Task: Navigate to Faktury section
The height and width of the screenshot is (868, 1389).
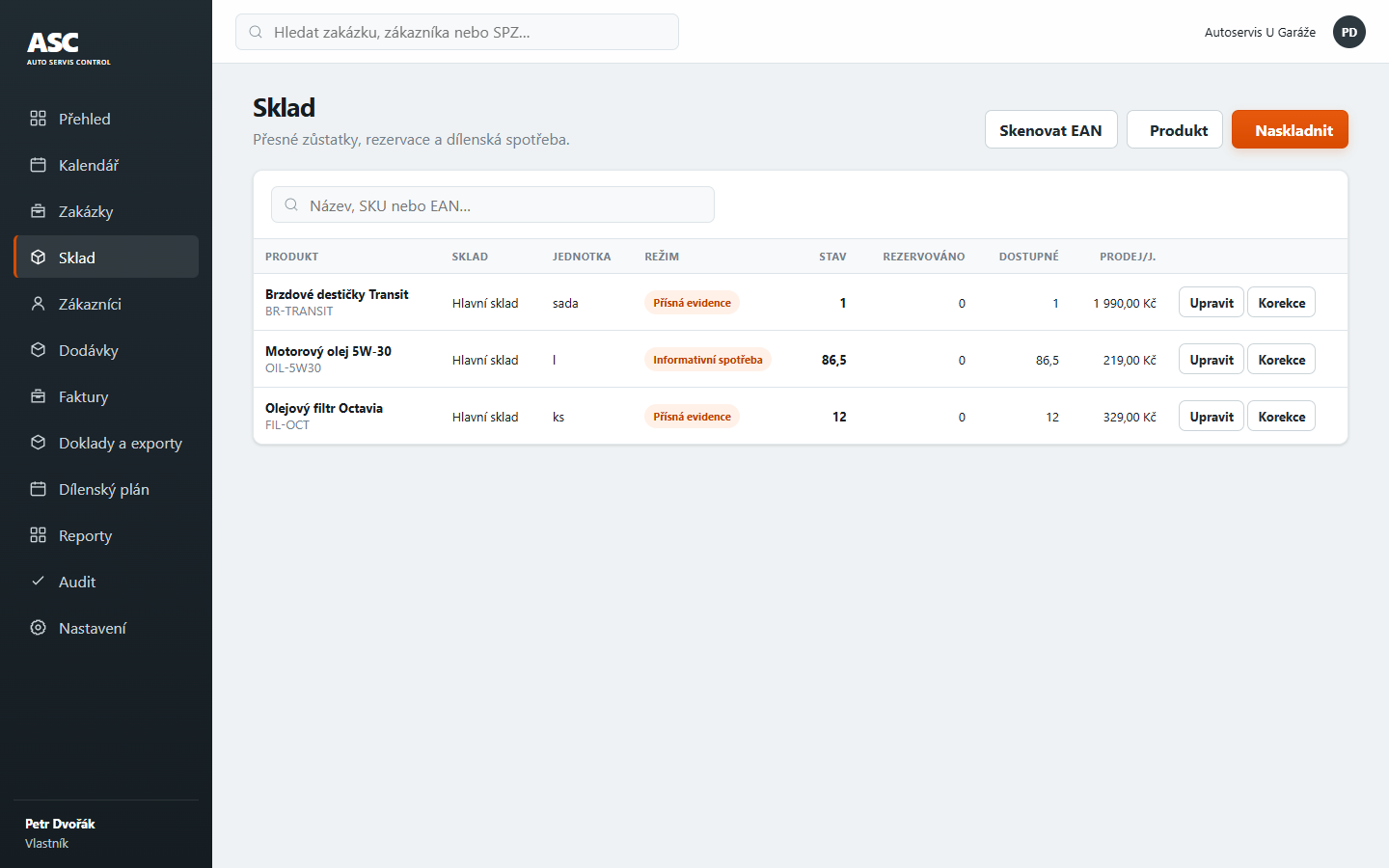Action: click(x=106, y=396)
